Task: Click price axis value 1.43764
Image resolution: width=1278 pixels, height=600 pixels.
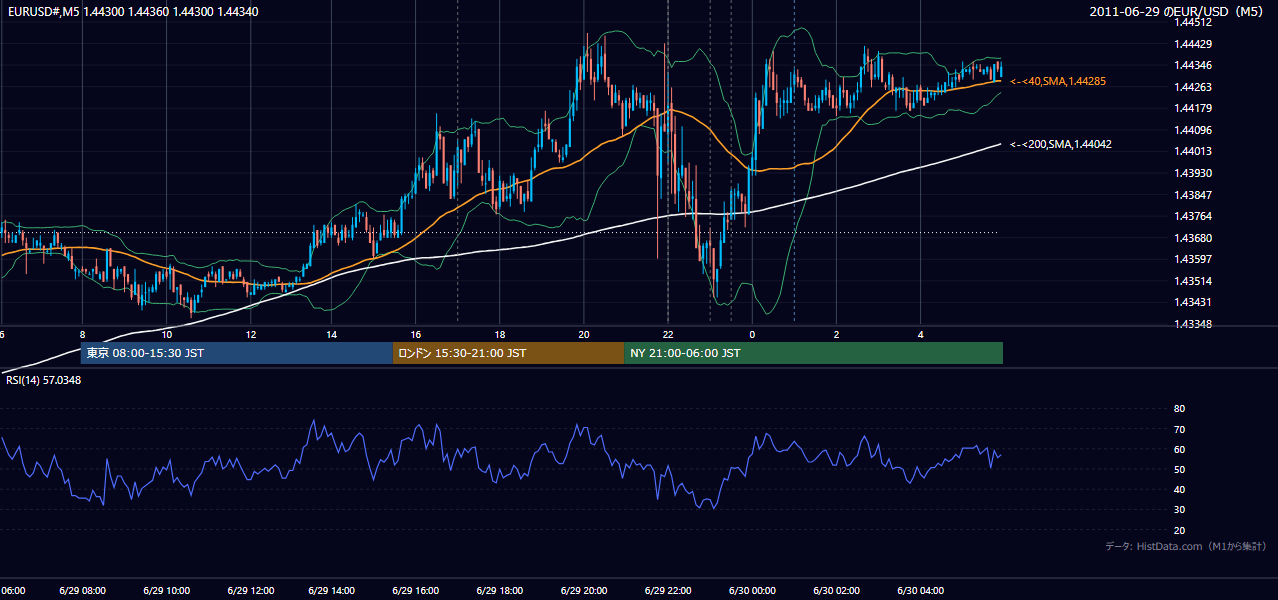Action: (1193, 216)
